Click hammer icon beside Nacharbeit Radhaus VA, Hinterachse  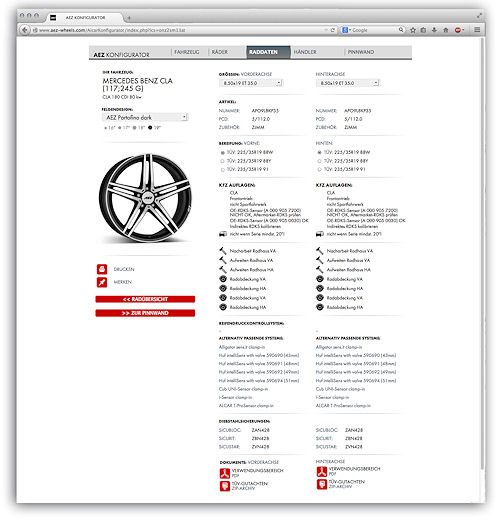coord(320,250)
